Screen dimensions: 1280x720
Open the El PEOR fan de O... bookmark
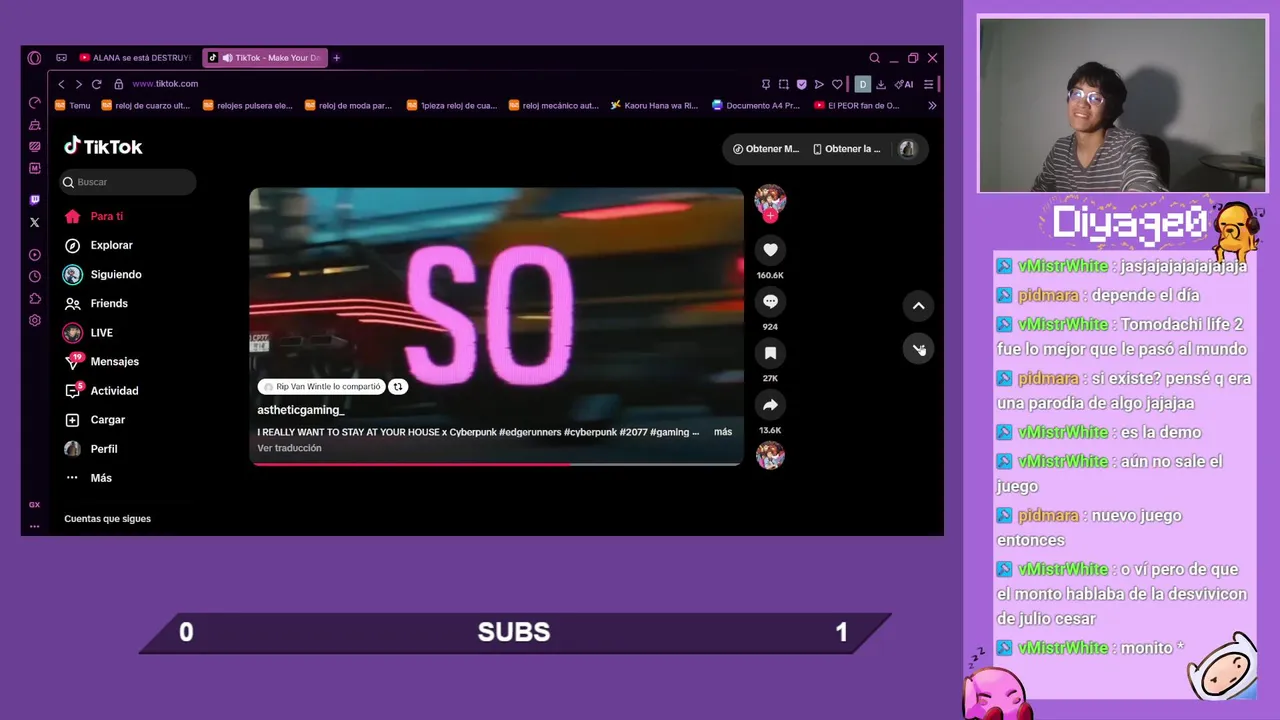(x=857, y=105)
